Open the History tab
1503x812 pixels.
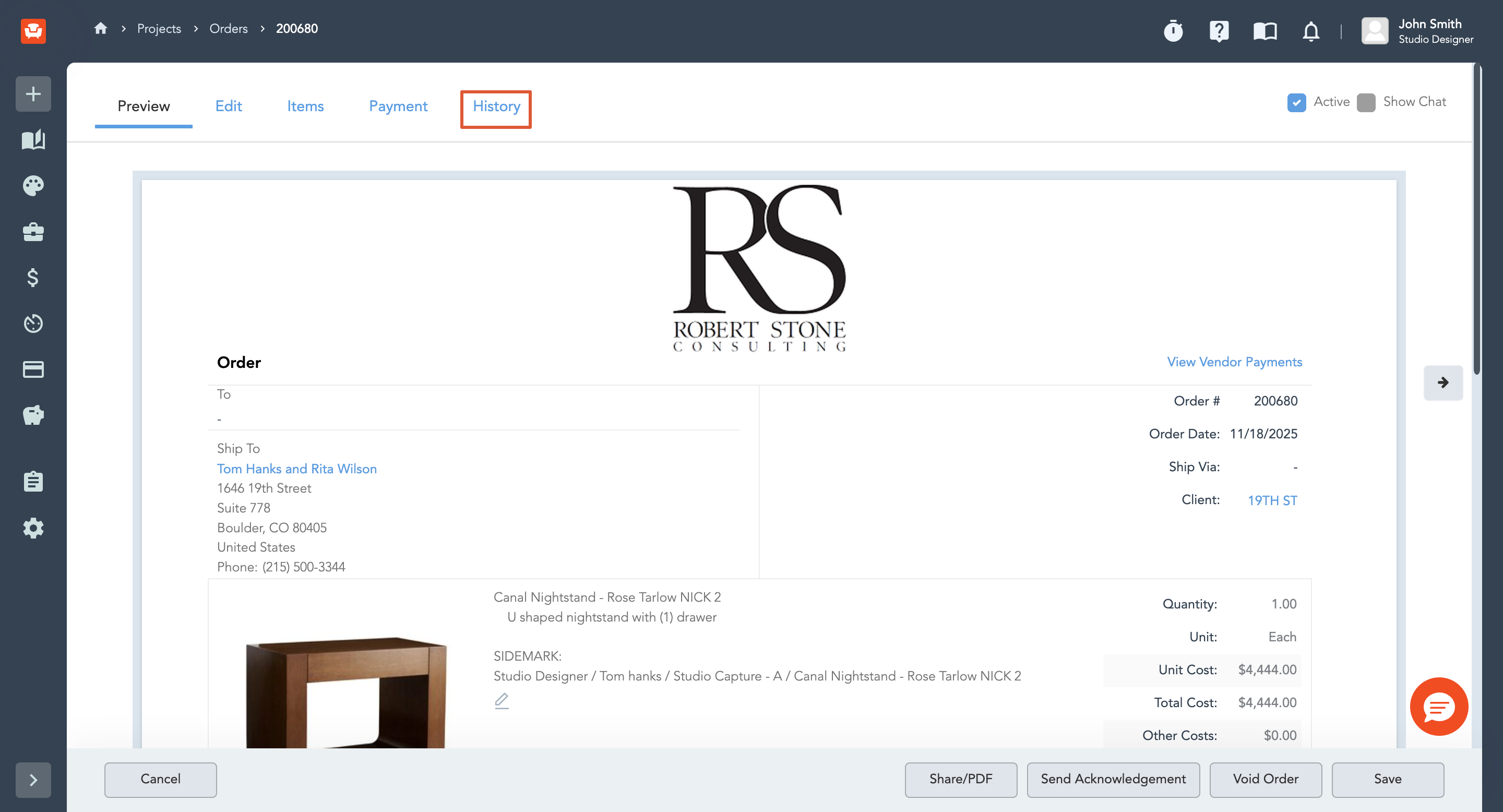[496, 106]
